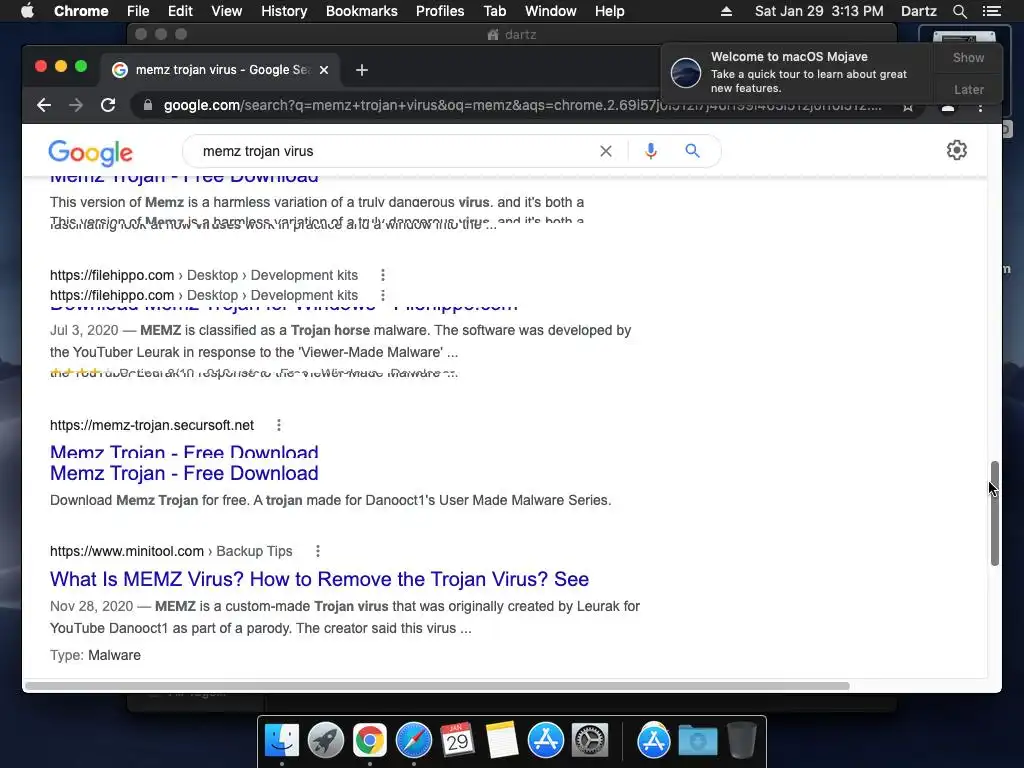The width and height of the screenshot is (1024, 768).
Task: Open the Profiles menu
Action: tap(440, 11)
